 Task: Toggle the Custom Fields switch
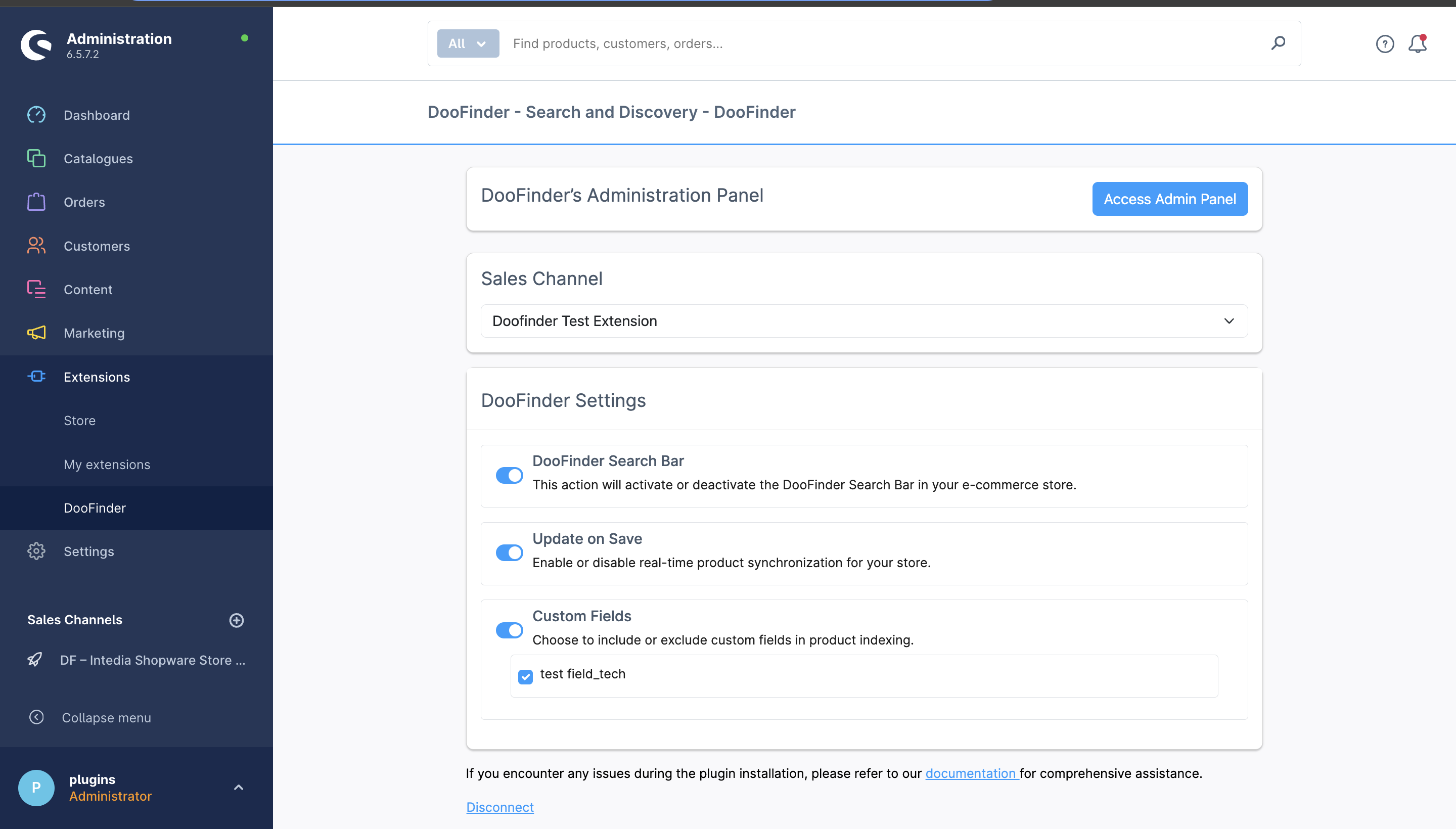509,630
